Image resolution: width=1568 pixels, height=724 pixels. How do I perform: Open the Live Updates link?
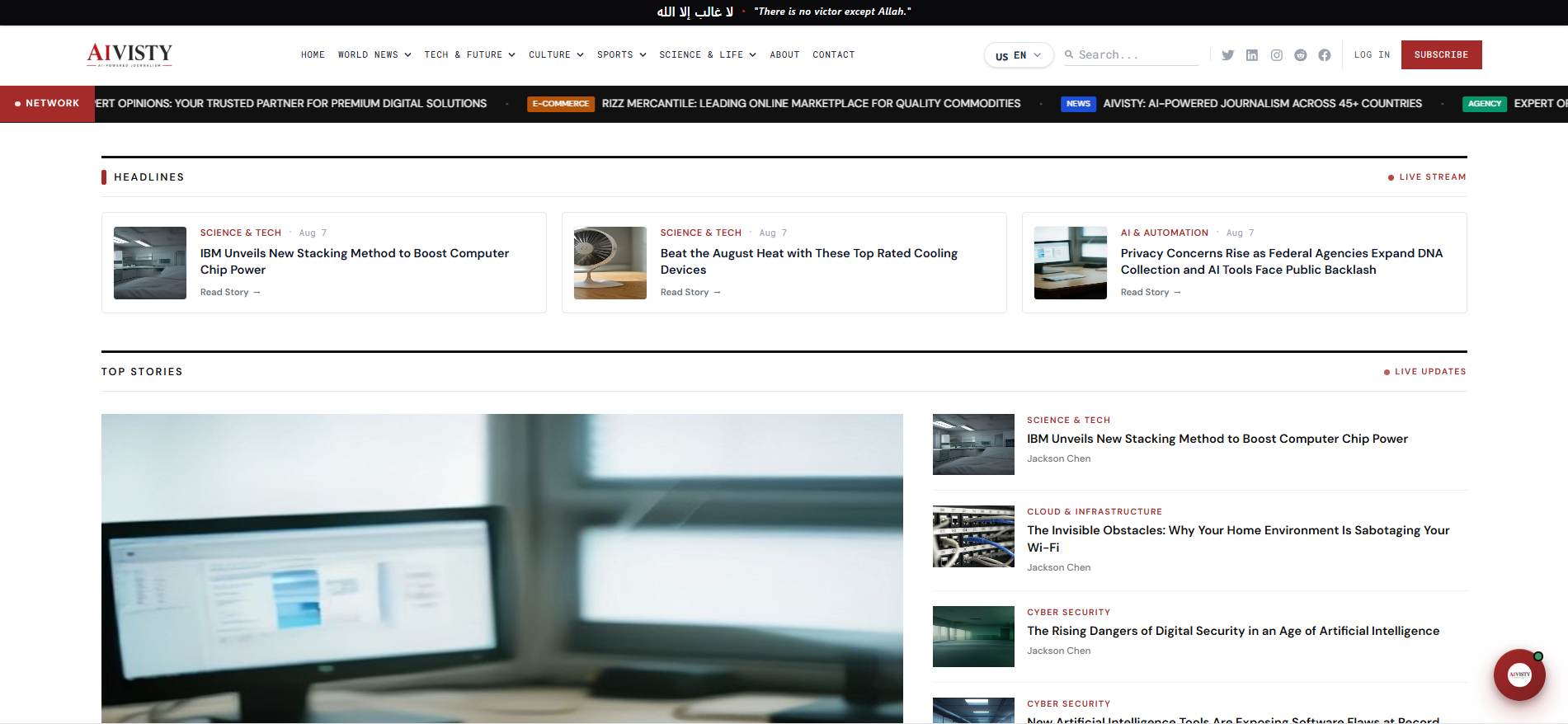click(x=1425, y=372)
